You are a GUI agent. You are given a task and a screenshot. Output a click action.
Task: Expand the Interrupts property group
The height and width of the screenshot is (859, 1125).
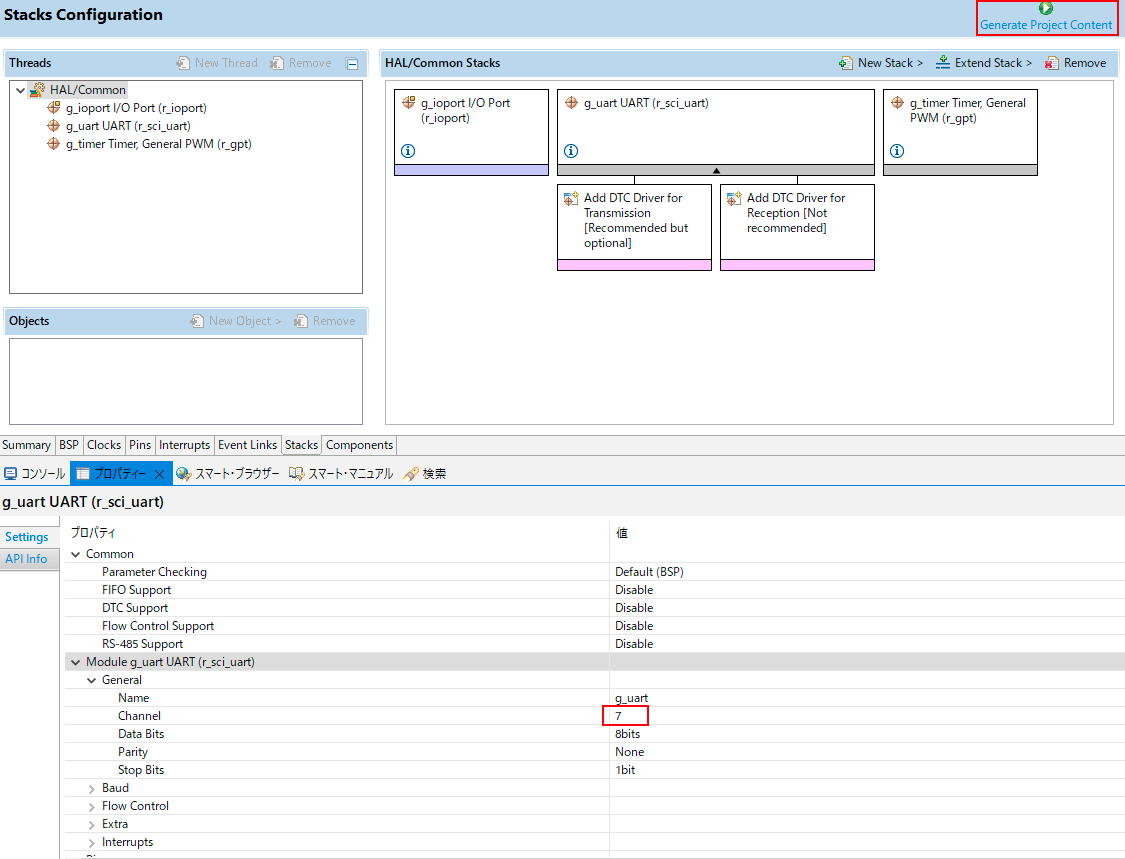pos(92,842)
